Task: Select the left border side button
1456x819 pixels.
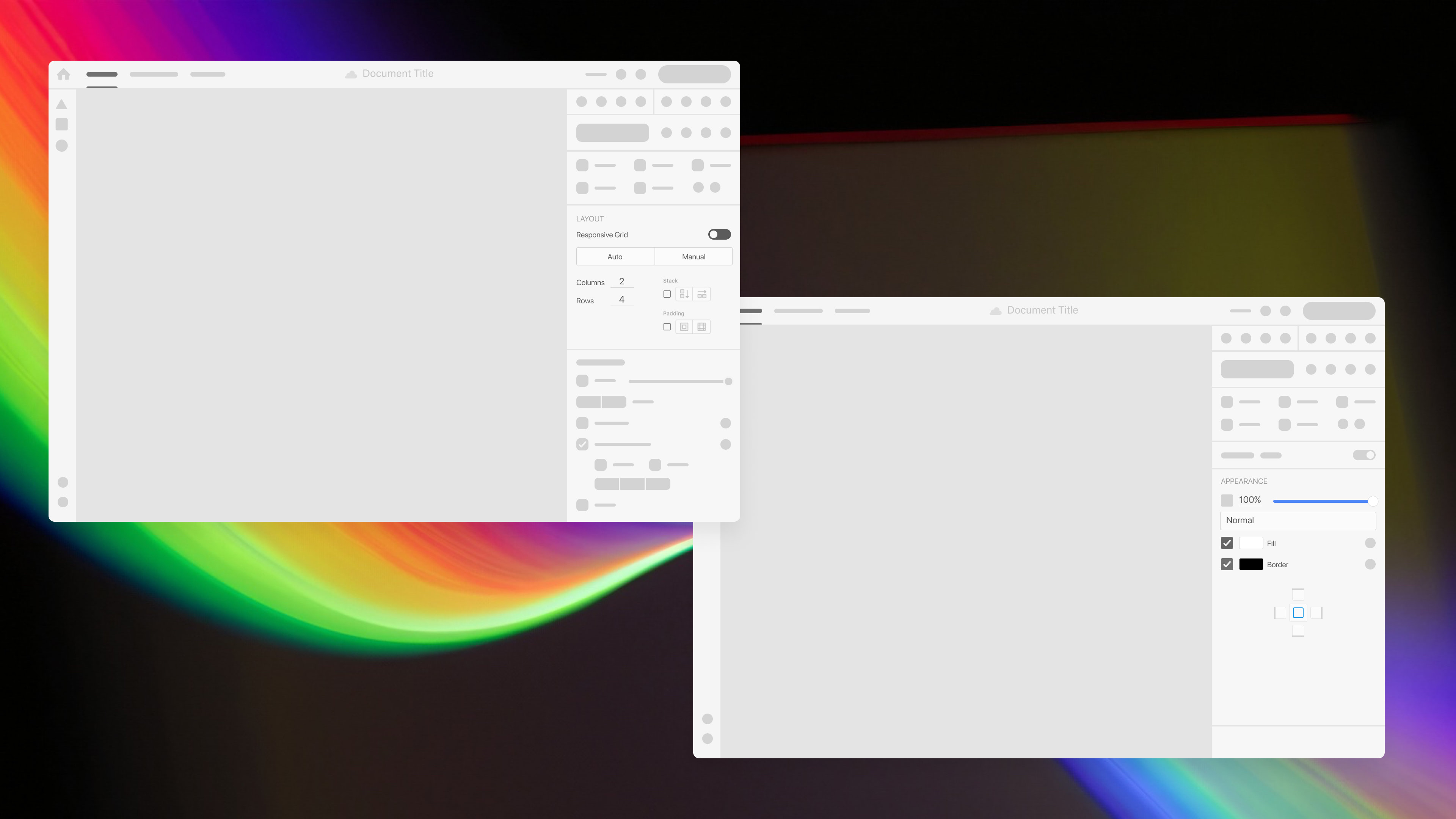Action: click(x=1280, y=613)
